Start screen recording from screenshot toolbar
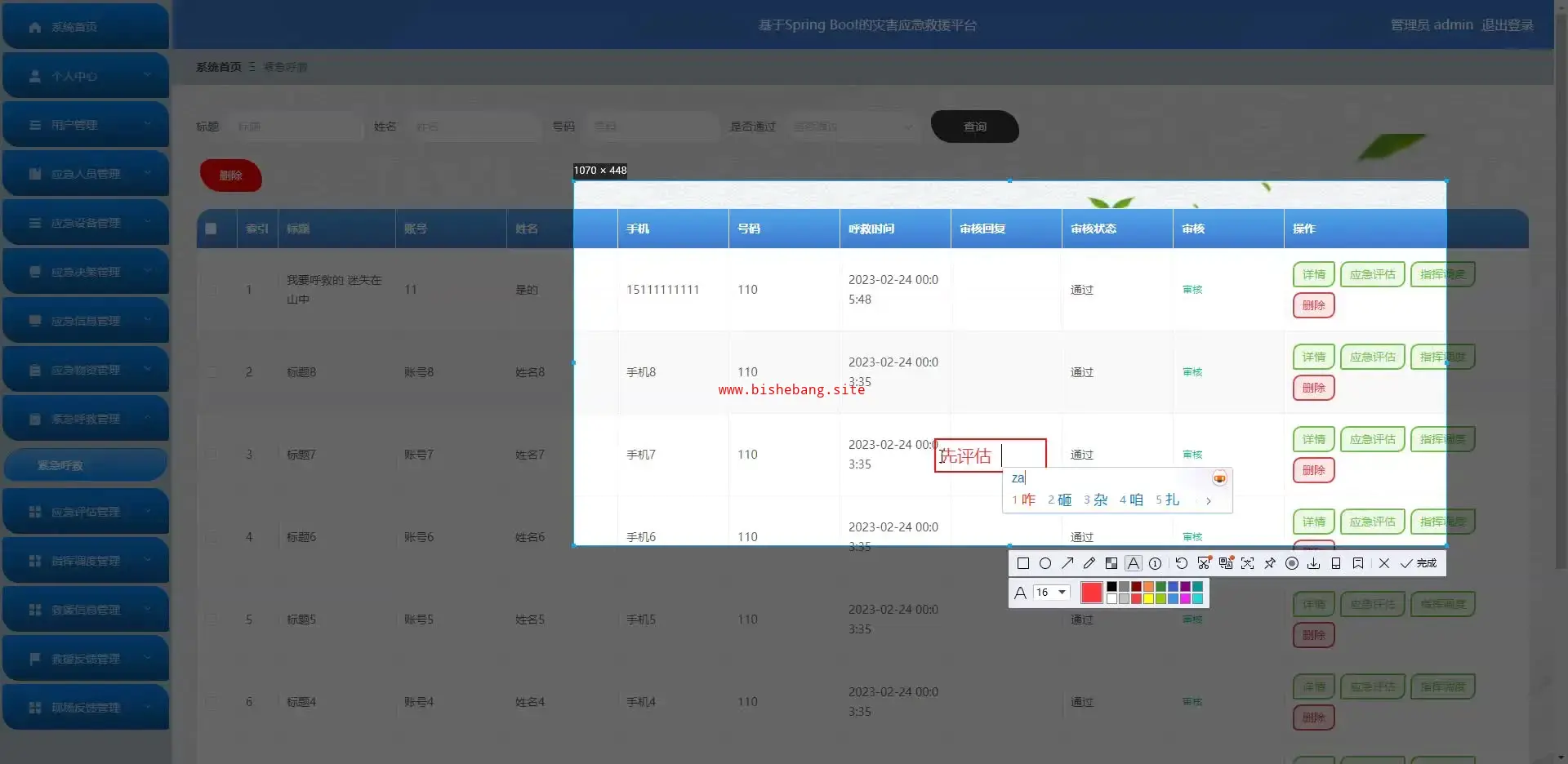The width and height of the screenshot is (1568, 764). [x=1292, y=563]
